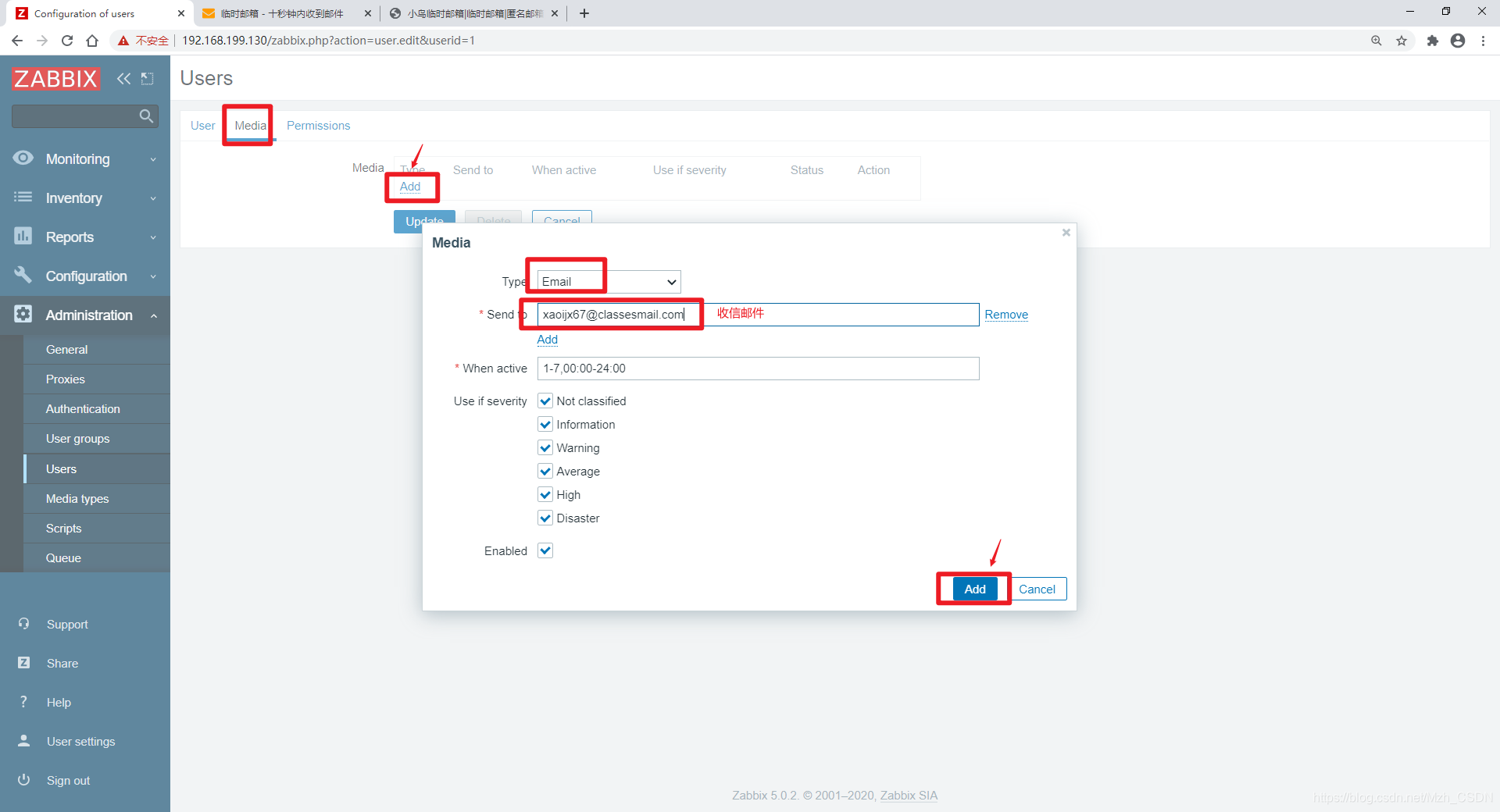
Task: Uncheck Warning severity
Action: 545,448
